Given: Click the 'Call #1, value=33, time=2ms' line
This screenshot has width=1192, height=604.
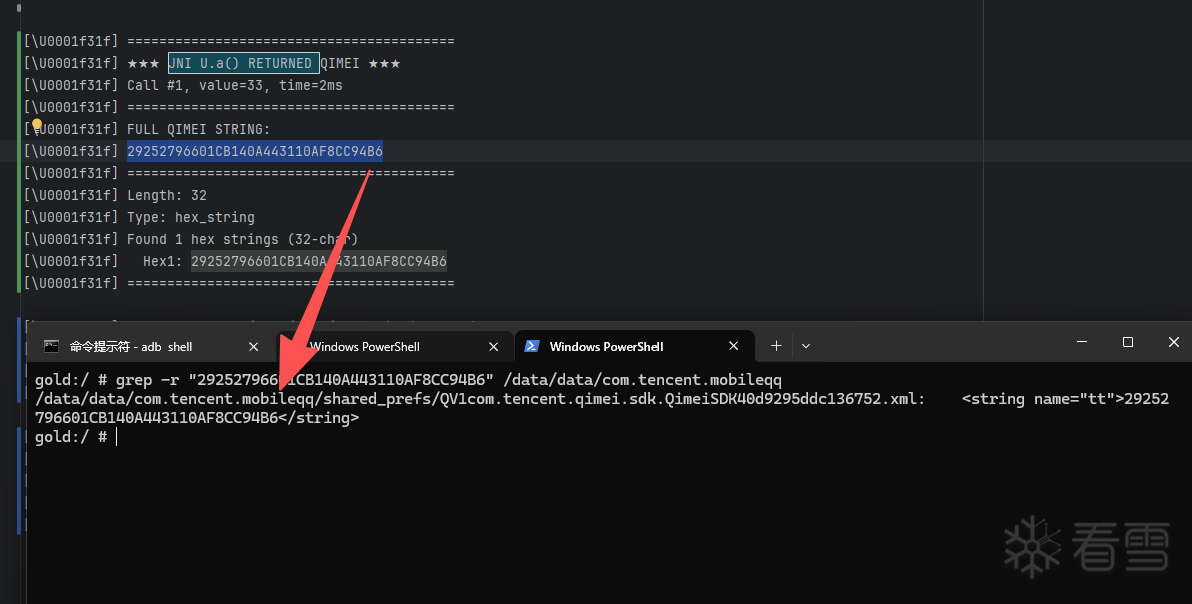Looking at the screenshot, I should [234, 85].
